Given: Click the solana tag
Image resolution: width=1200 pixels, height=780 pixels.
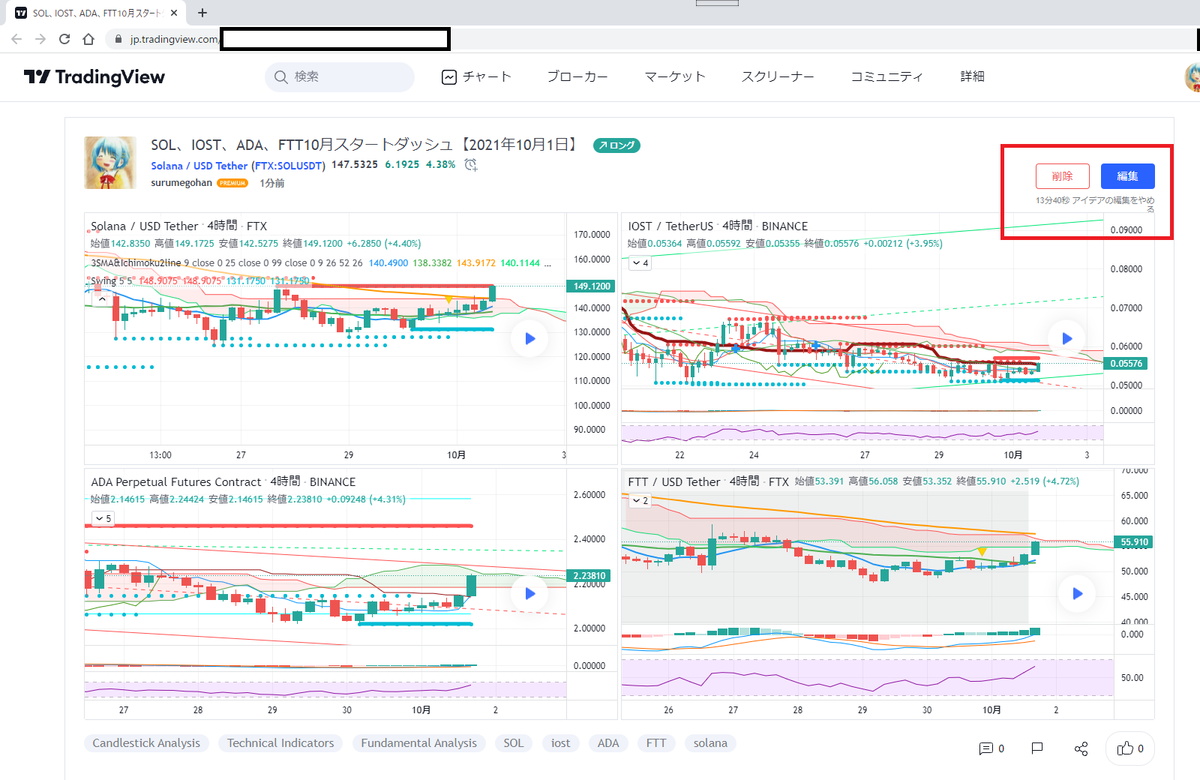Looking at the screenshot, I should (710, 743).
